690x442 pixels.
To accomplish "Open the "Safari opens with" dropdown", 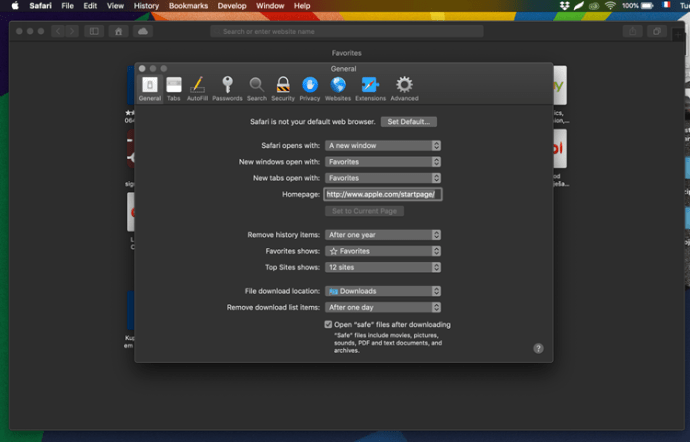I will pos(383,145).
